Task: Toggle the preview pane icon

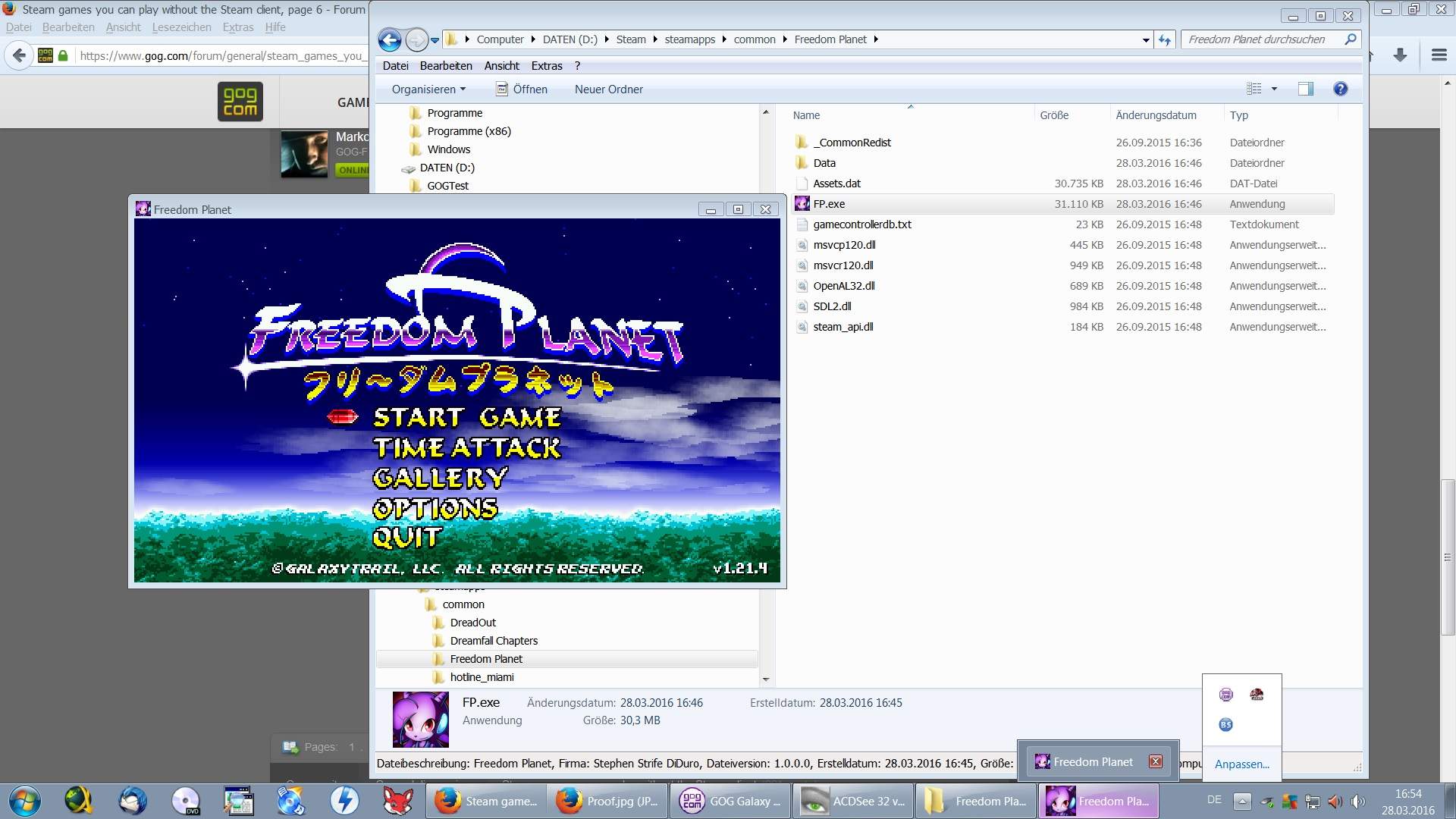Action: click(1305, 89)
